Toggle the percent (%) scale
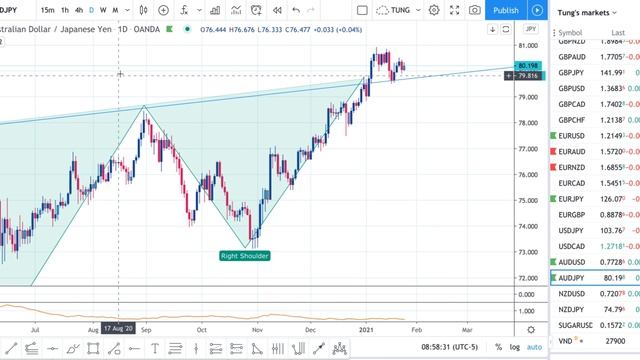The width and height of the screenshot is (640, 360). 498,347
